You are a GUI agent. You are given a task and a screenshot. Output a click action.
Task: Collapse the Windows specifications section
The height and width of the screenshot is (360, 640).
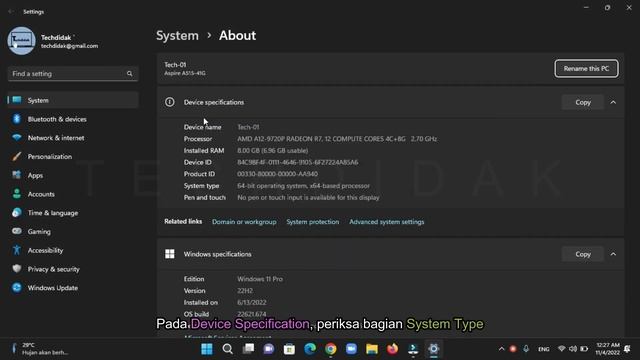click(x=613, y=254)
